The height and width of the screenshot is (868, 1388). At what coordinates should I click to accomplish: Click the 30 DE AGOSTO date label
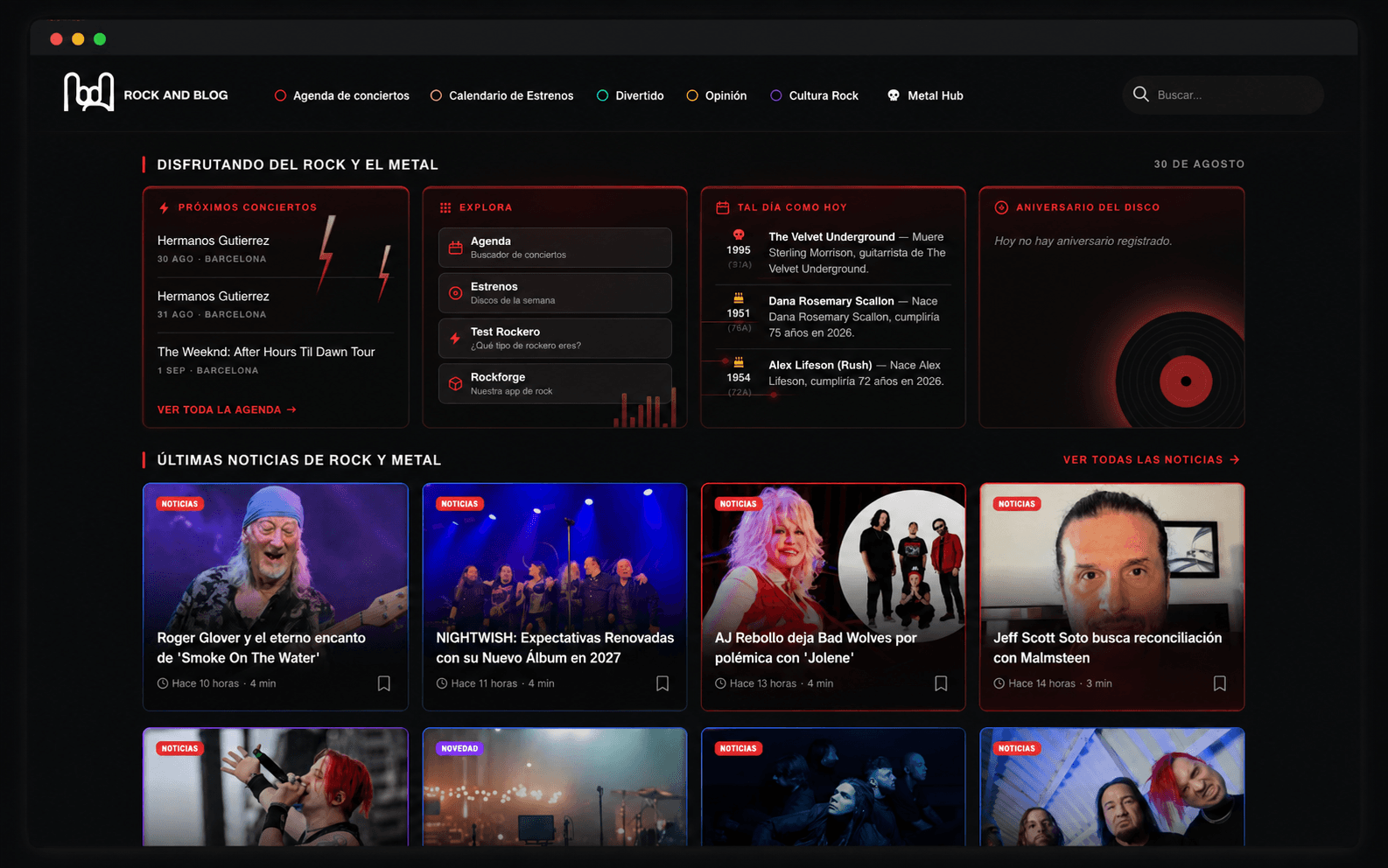coord(1199,164)
